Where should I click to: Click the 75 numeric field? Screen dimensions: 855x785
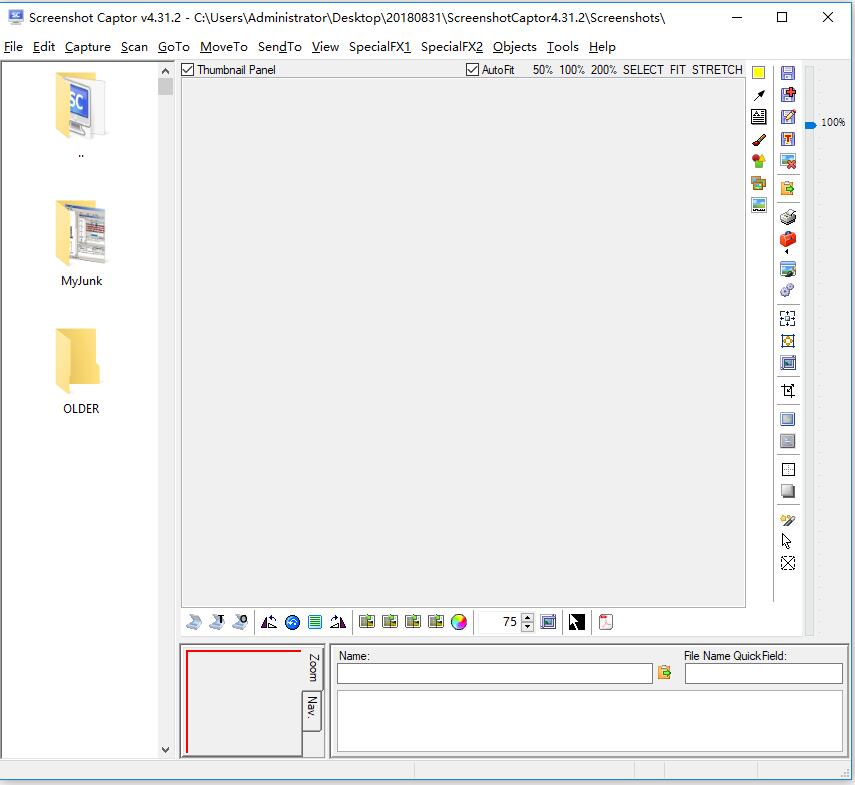click(x=499, y=622)
